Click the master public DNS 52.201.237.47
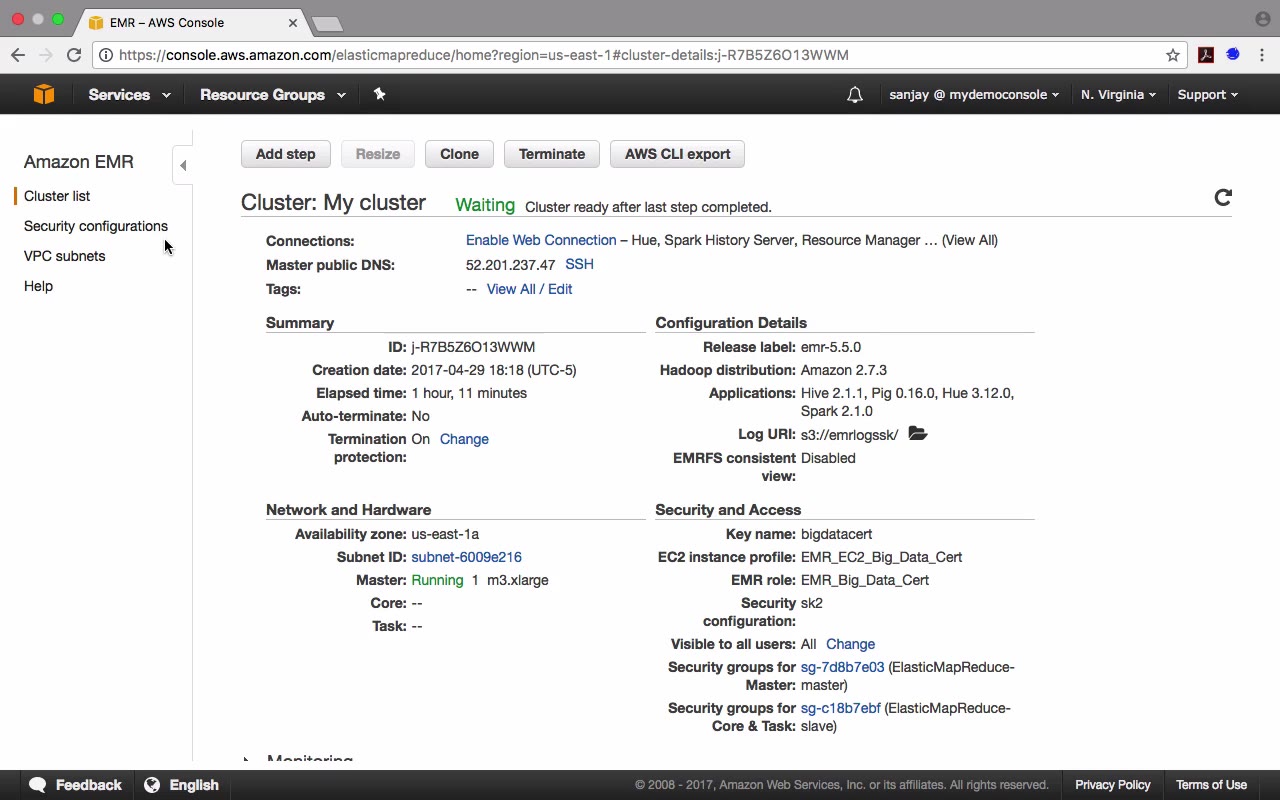The height and width of the screenshot is (800, 1280). coord(510,265)
